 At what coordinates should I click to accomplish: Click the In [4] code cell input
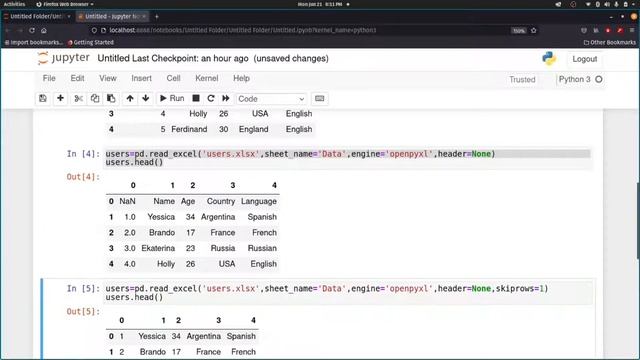[347, 158]
